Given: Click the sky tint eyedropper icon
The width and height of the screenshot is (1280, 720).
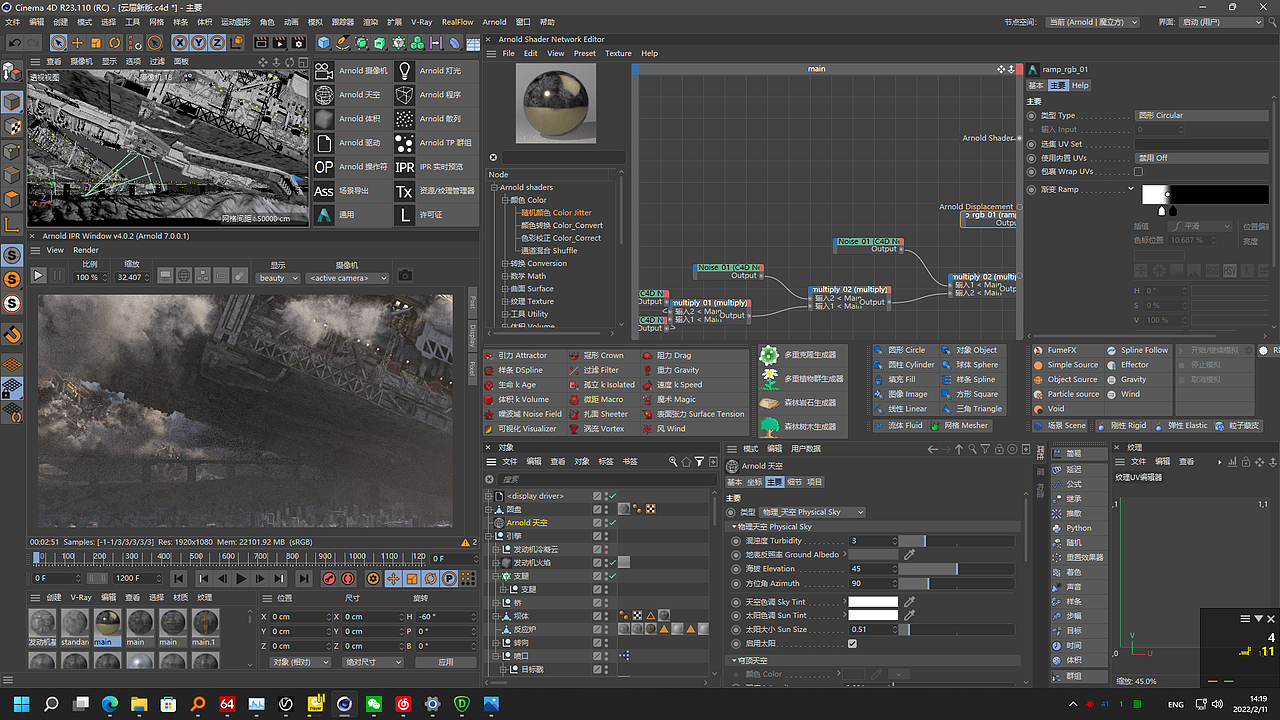Looking at the screenshot, I should pyautogui.click(x=909, y=602).
